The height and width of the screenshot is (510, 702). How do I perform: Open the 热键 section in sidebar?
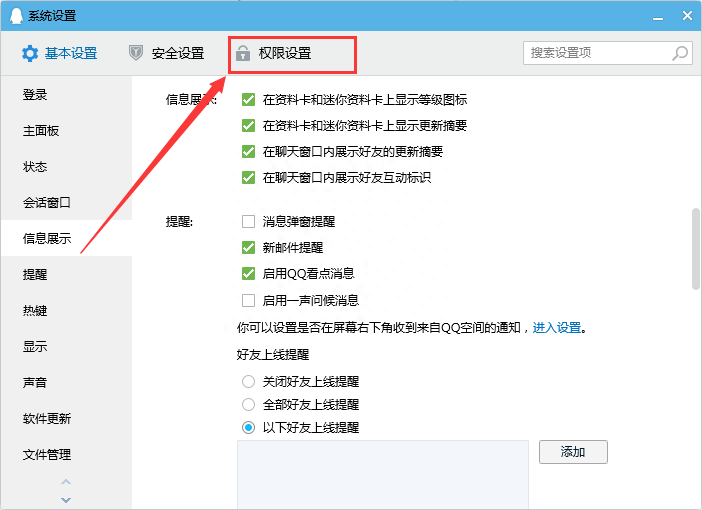[35, 311]
